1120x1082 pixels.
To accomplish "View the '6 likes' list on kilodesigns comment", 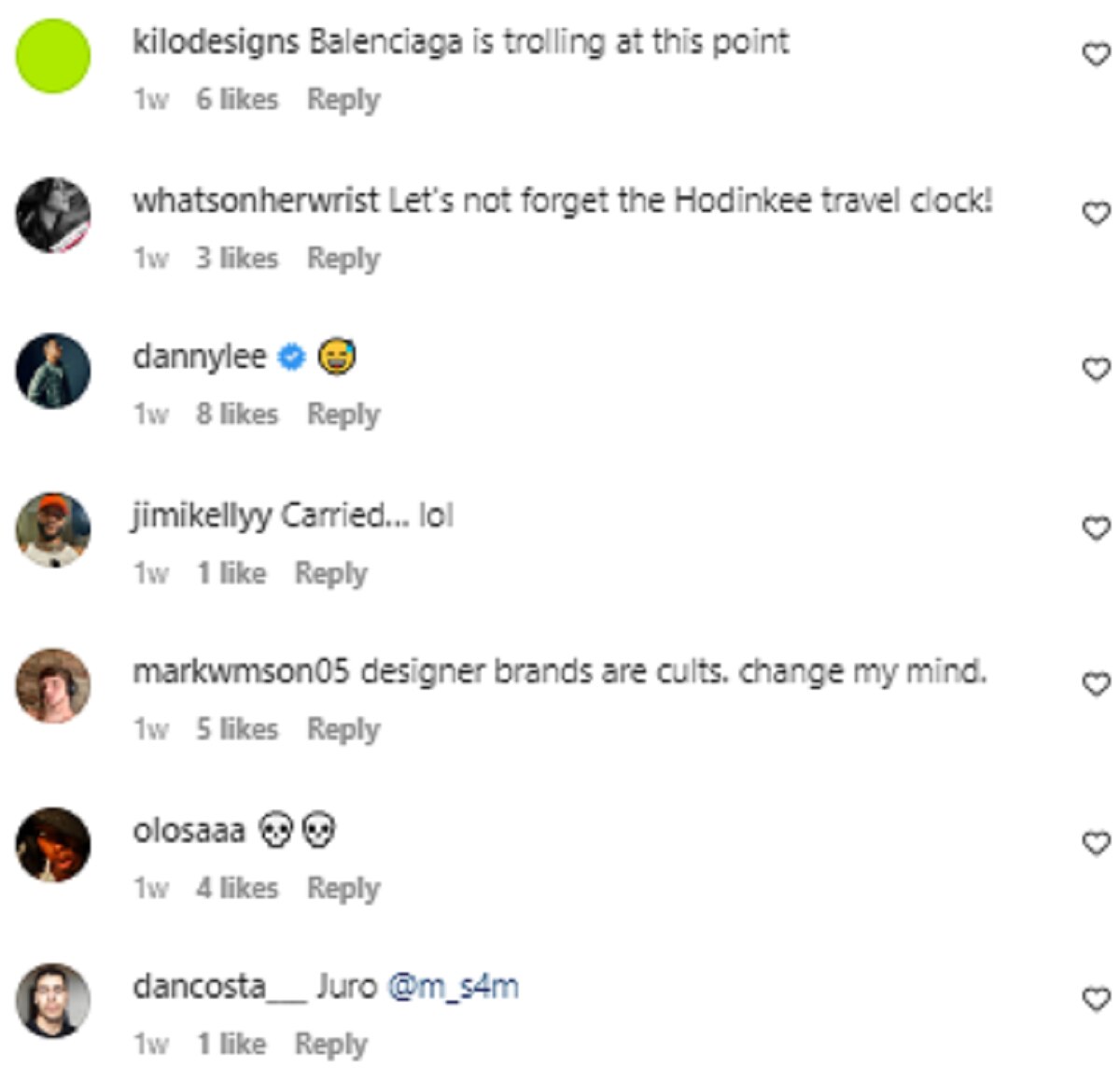I will pyautogui.click(x=237, y=99).
